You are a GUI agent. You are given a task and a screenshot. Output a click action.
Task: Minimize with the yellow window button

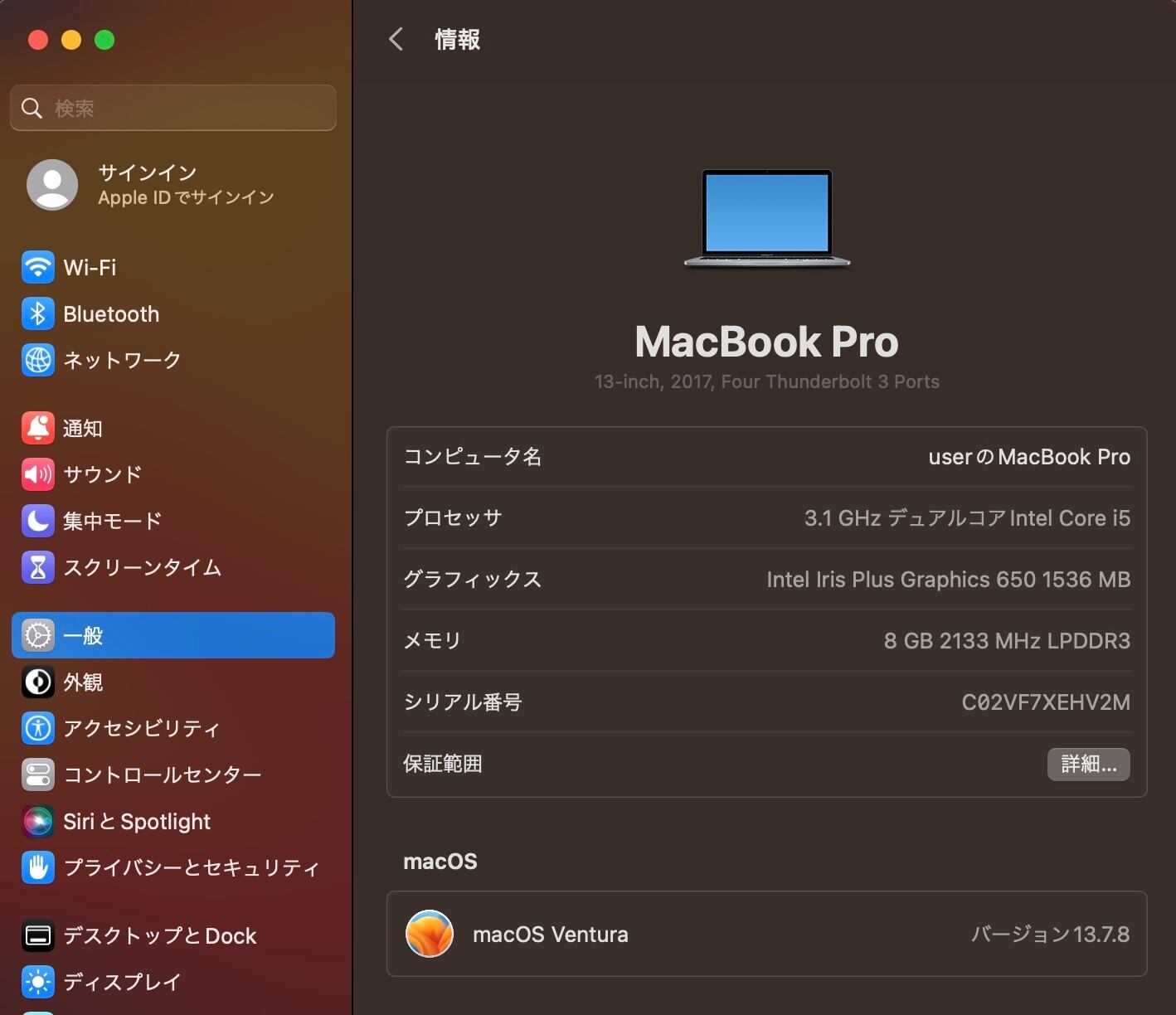[71, 39]
